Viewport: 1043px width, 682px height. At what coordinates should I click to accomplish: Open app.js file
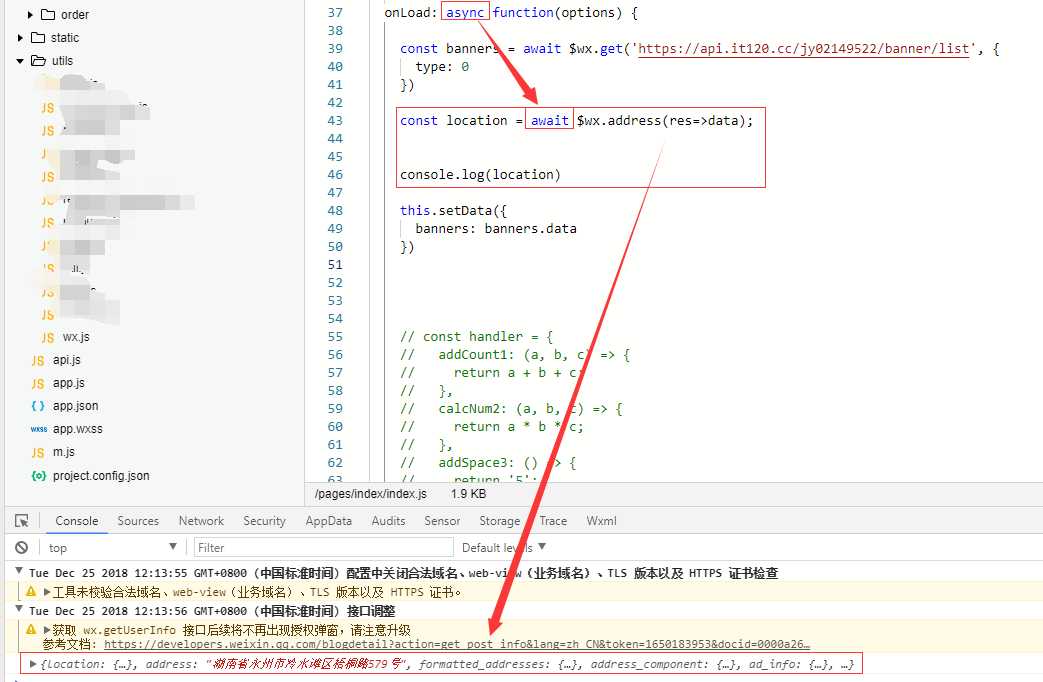(69, 383)
